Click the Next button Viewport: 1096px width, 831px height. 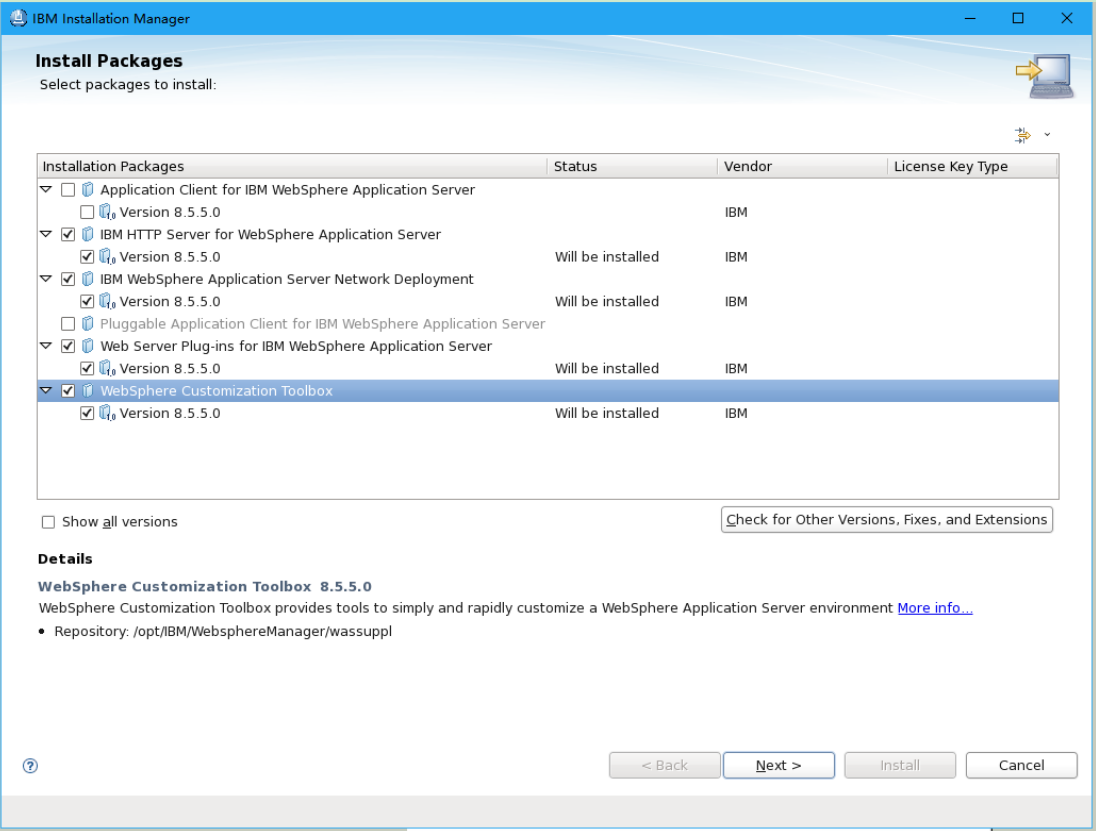pos(778,765)
